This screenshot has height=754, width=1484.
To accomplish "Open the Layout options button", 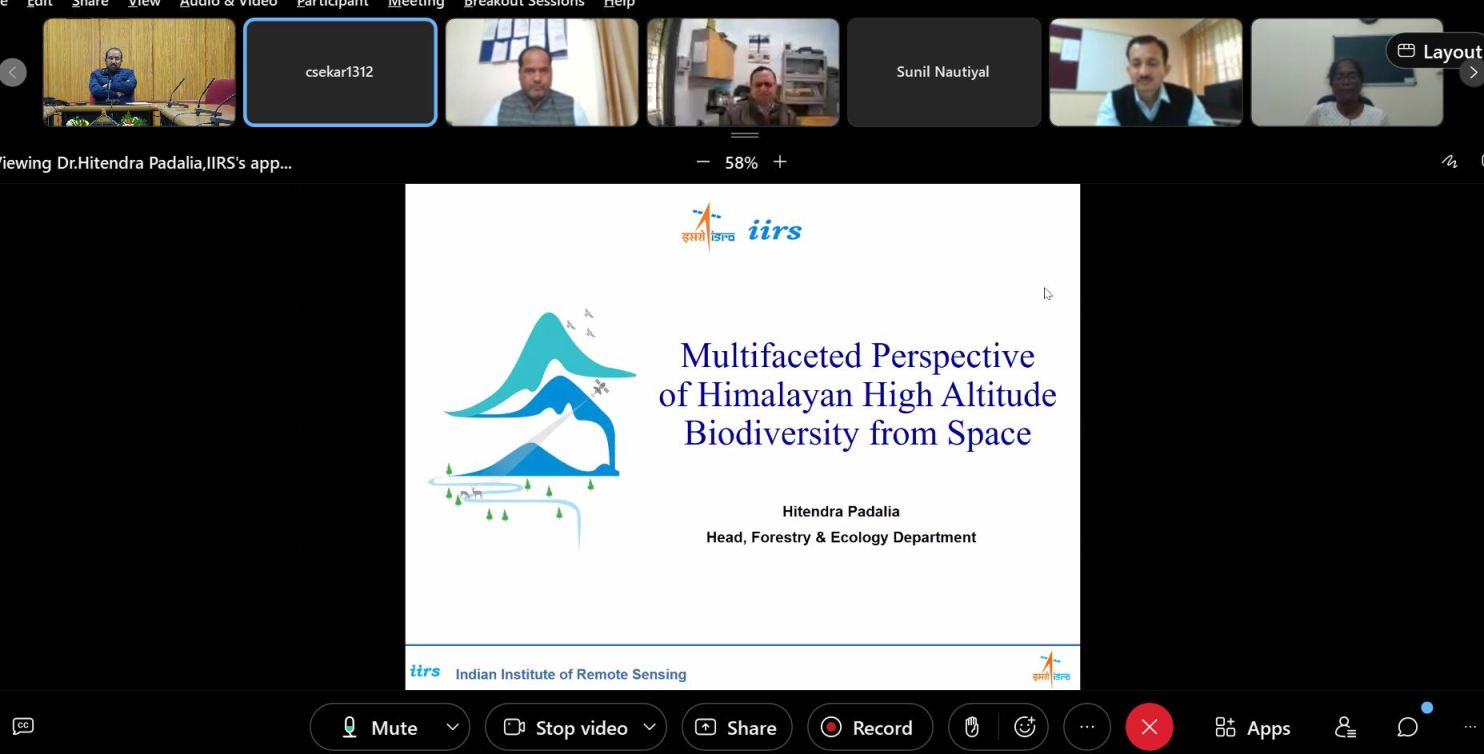I will (x=1437, y=51).
